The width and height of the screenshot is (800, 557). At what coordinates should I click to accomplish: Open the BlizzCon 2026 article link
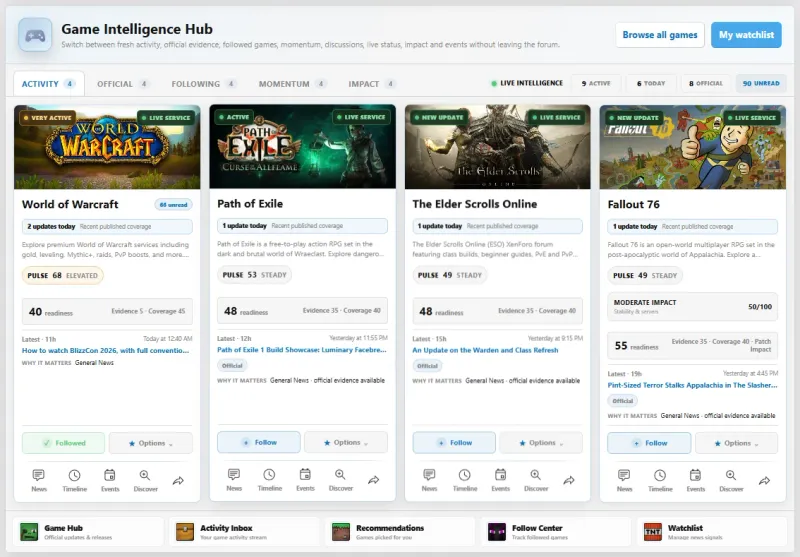[x=106, y=350]
